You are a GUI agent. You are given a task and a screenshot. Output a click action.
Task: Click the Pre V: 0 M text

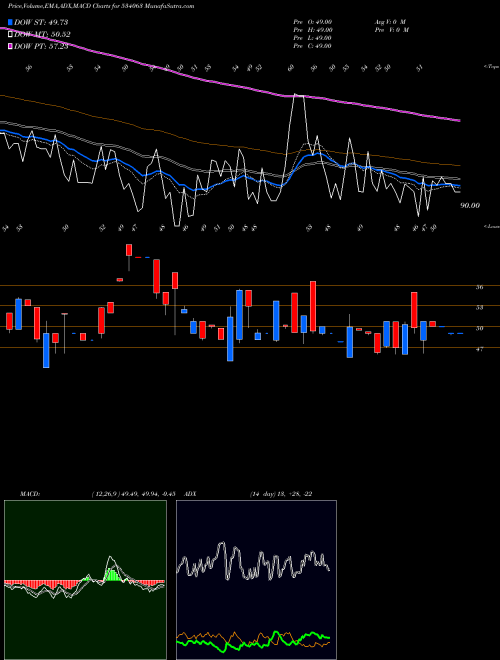[x=391, y=30]
